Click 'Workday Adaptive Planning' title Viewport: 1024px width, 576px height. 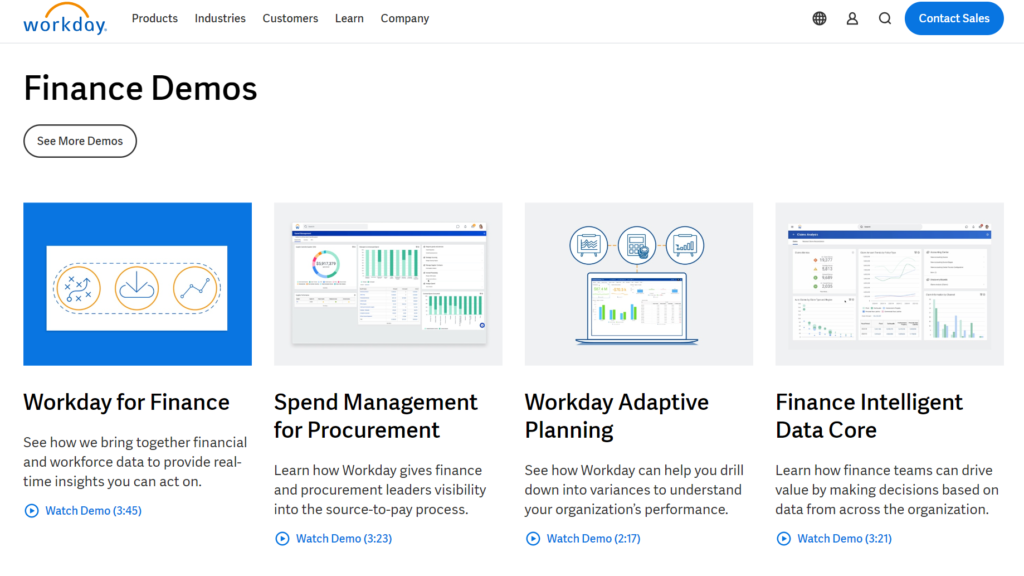[616, 416]
